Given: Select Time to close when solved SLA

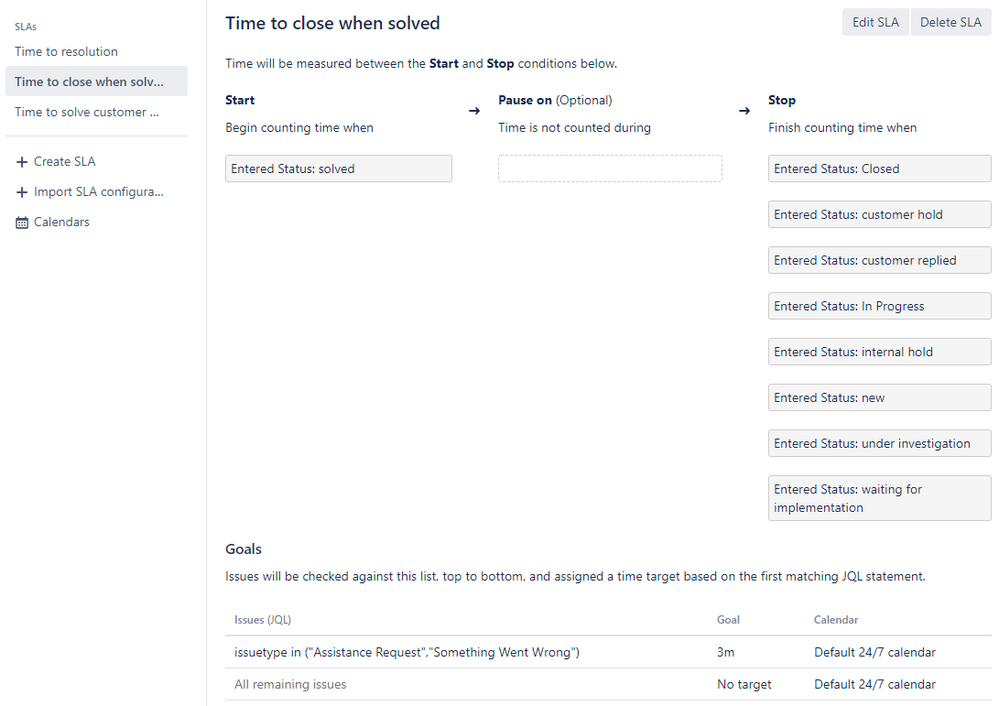Looking at the screenshot, I should (96, 82).
